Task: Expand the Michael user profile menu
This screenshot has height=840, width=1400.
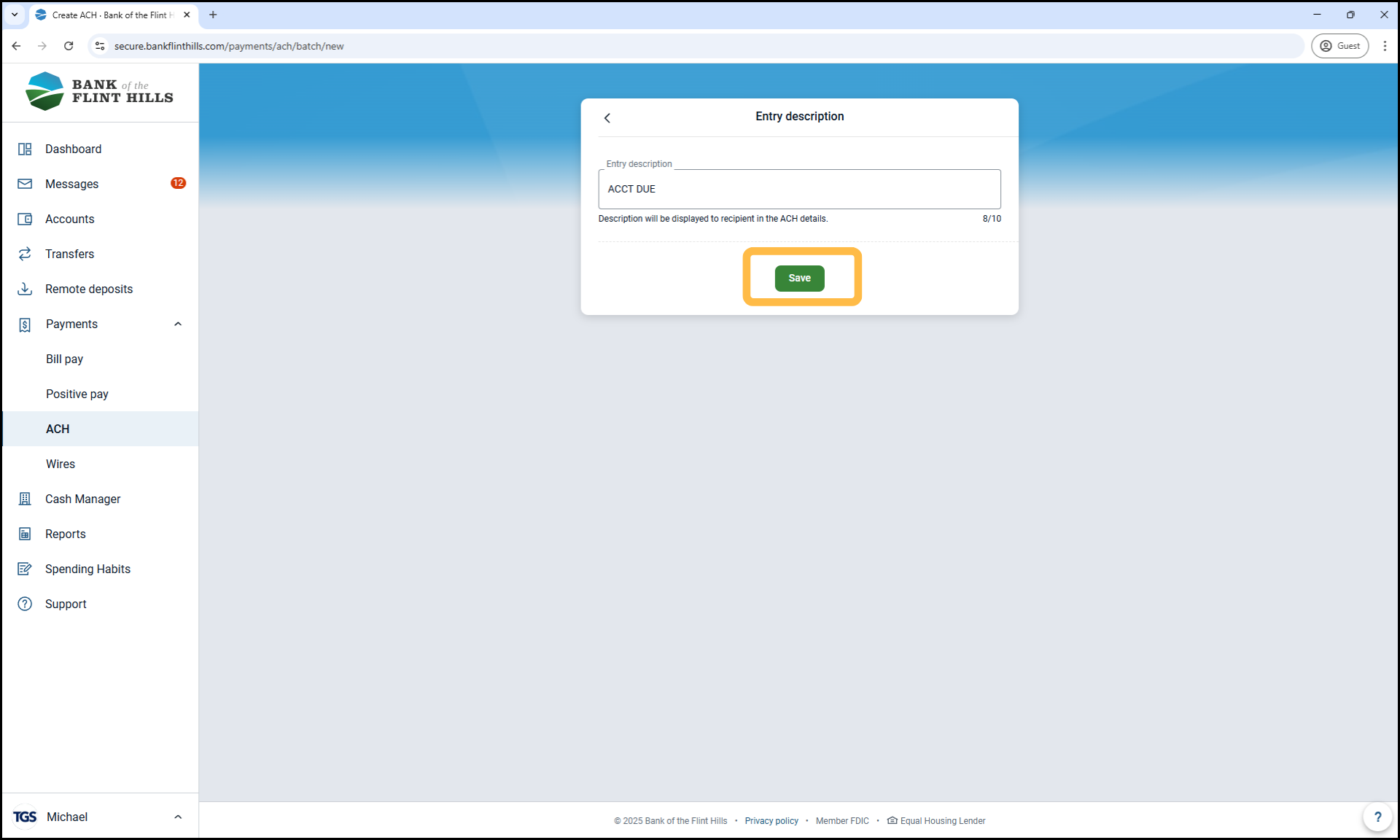Action: [x=178, y=817]
